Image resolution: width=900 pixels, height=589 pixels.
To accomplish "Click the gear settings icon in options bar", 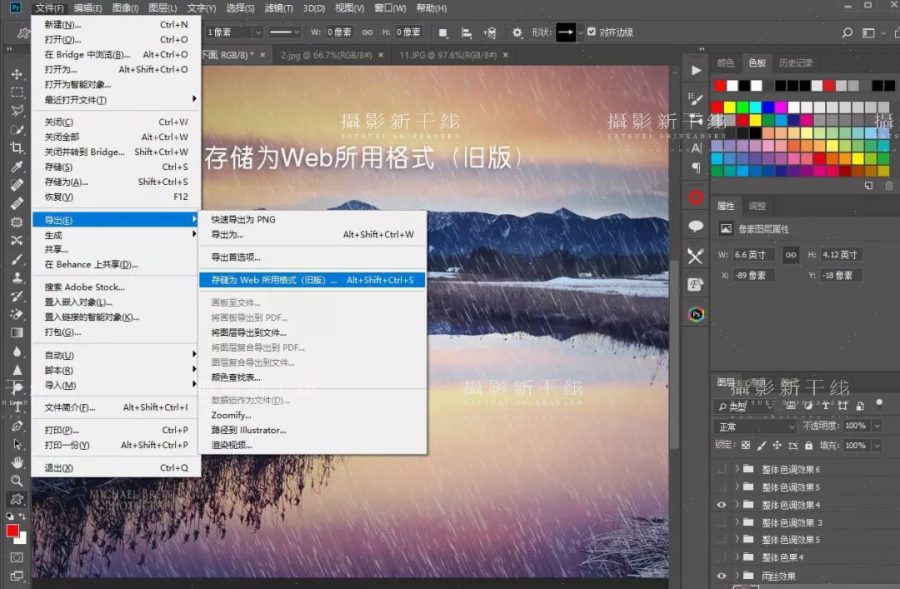I will pyautogui.click(x=517, y=33).
